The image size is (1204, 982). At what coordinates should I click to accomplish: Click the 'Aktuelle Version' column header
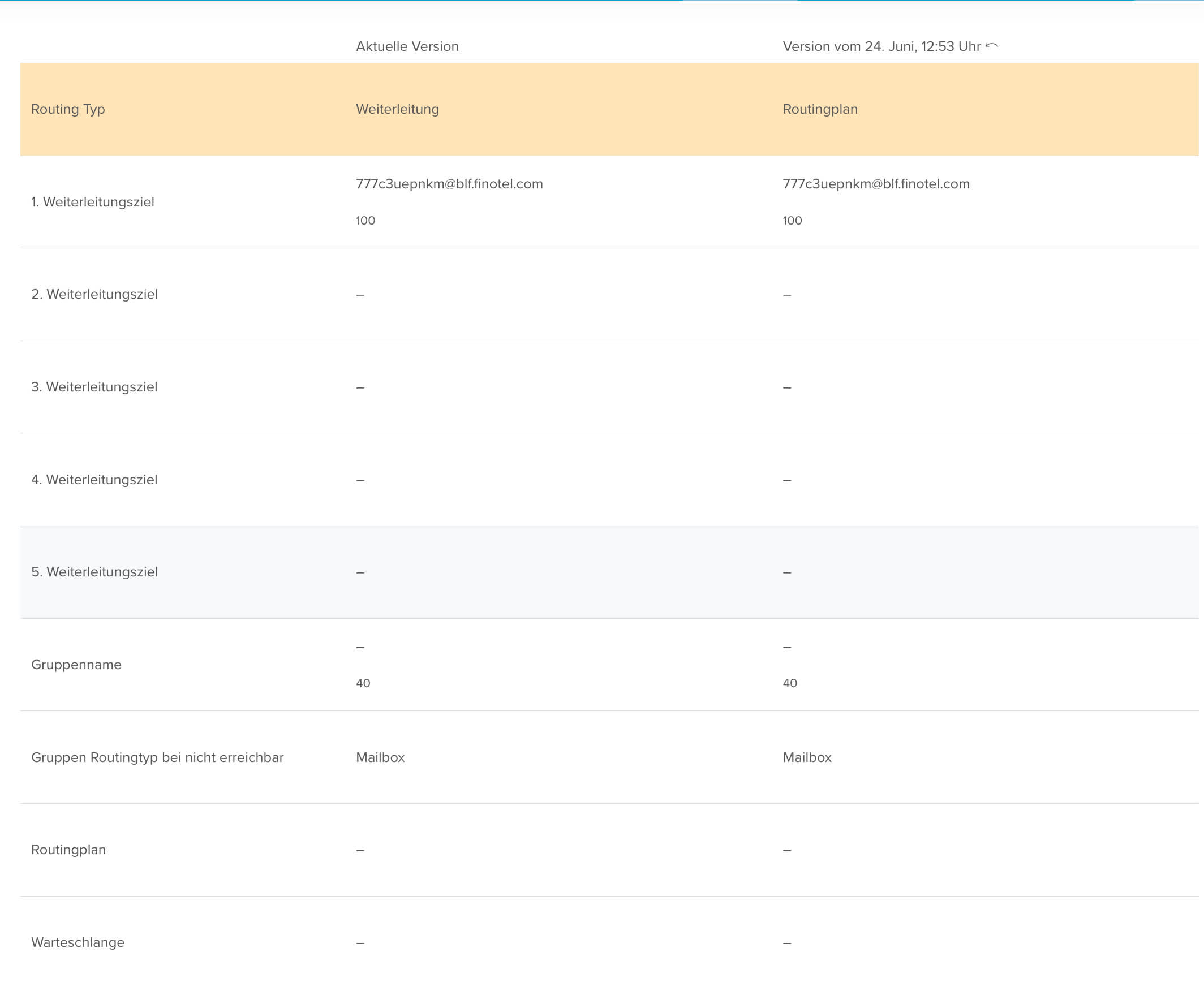[407, 46]
